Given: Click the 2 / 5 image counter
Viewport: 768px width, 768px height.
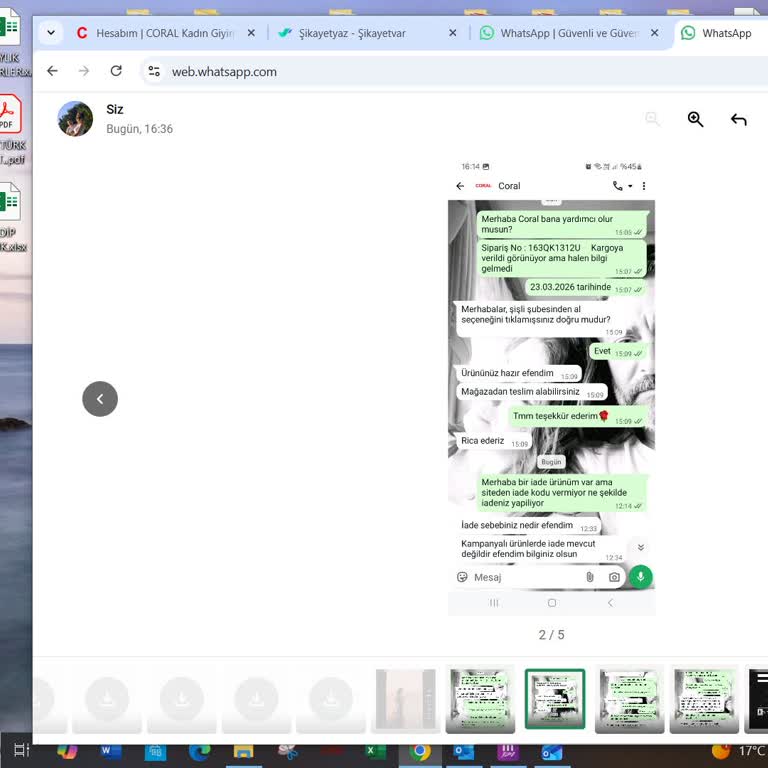Looking at the screenshot, I should click(x=552, y=635).
